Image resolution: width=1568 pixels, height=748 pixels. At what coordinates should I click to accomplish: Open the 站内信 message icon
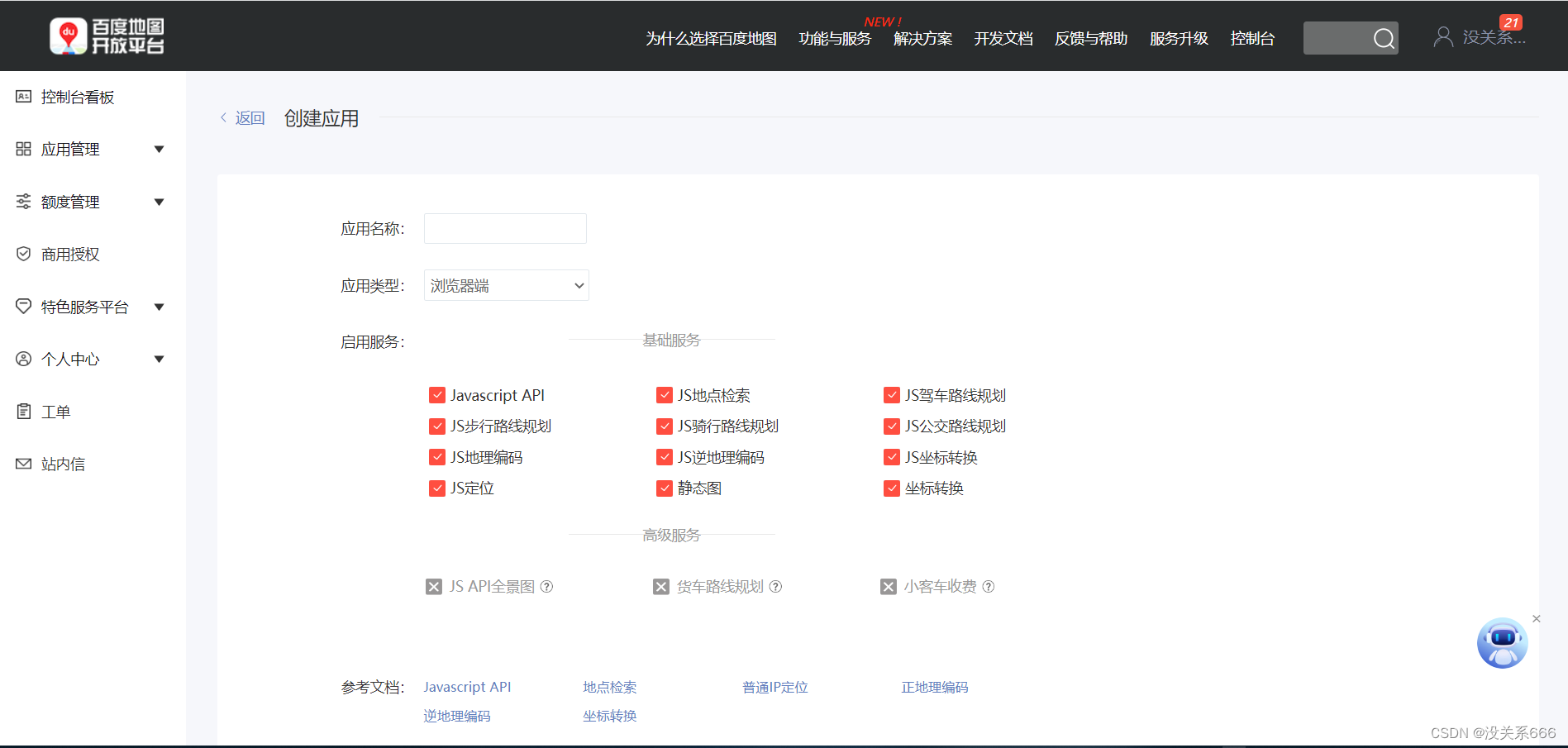coord(23,463)
